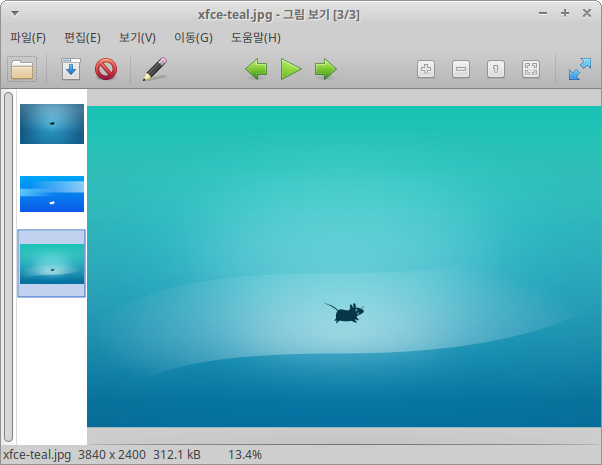Open the 파일(F) menu
Screen dimensions: 602x465
tap(28, 38)
